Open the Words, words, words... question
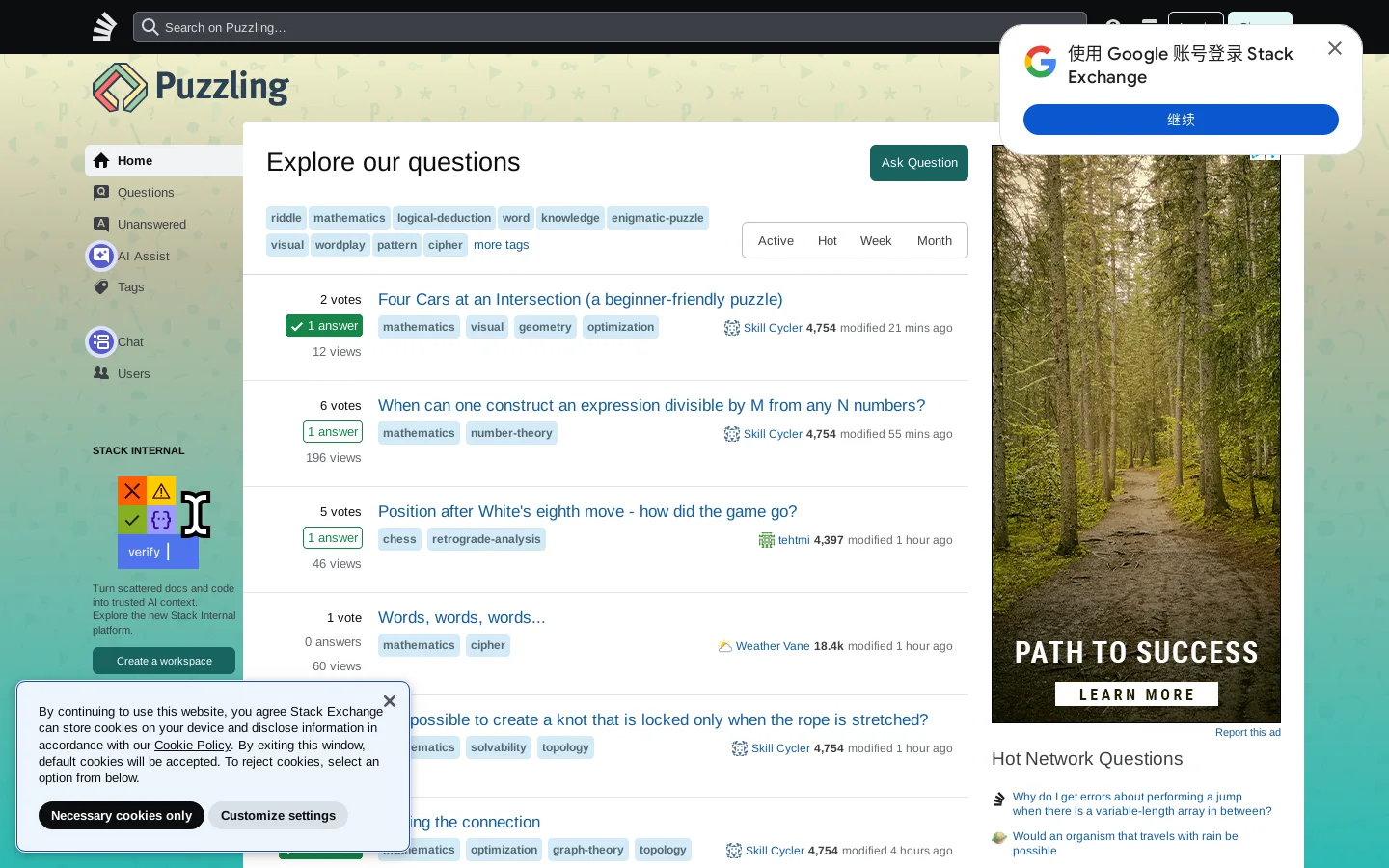 [x=462, y=618]
